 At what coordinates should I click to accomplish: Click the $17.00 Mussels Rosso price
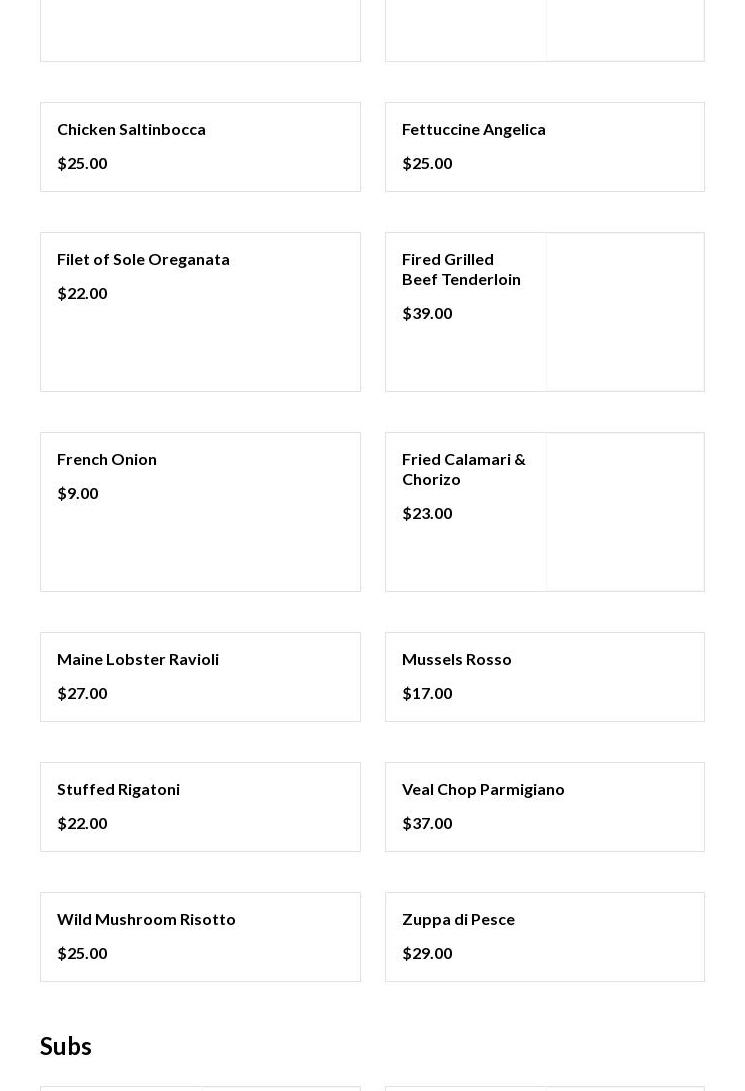pos(427,693)
